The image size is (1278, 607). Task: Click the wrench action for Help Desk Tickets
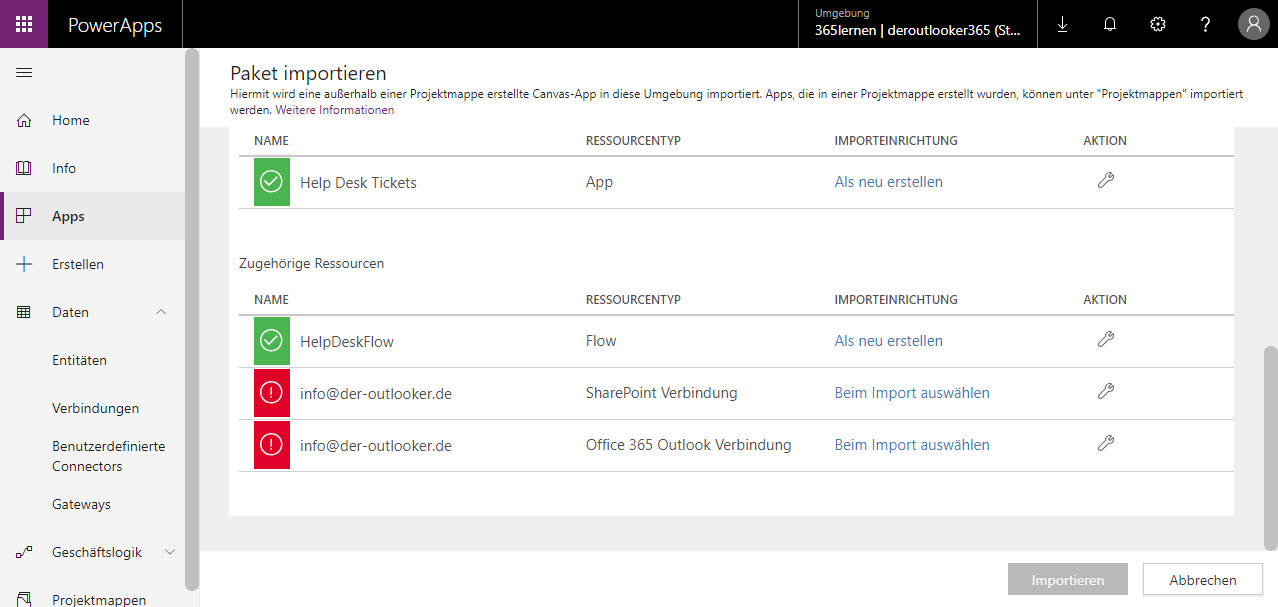[x=1105, y=181]
